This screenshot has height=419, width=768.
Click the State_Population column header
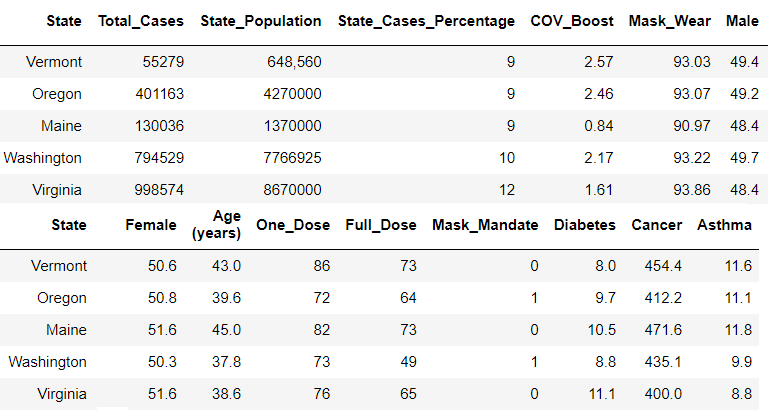point(261,21)
